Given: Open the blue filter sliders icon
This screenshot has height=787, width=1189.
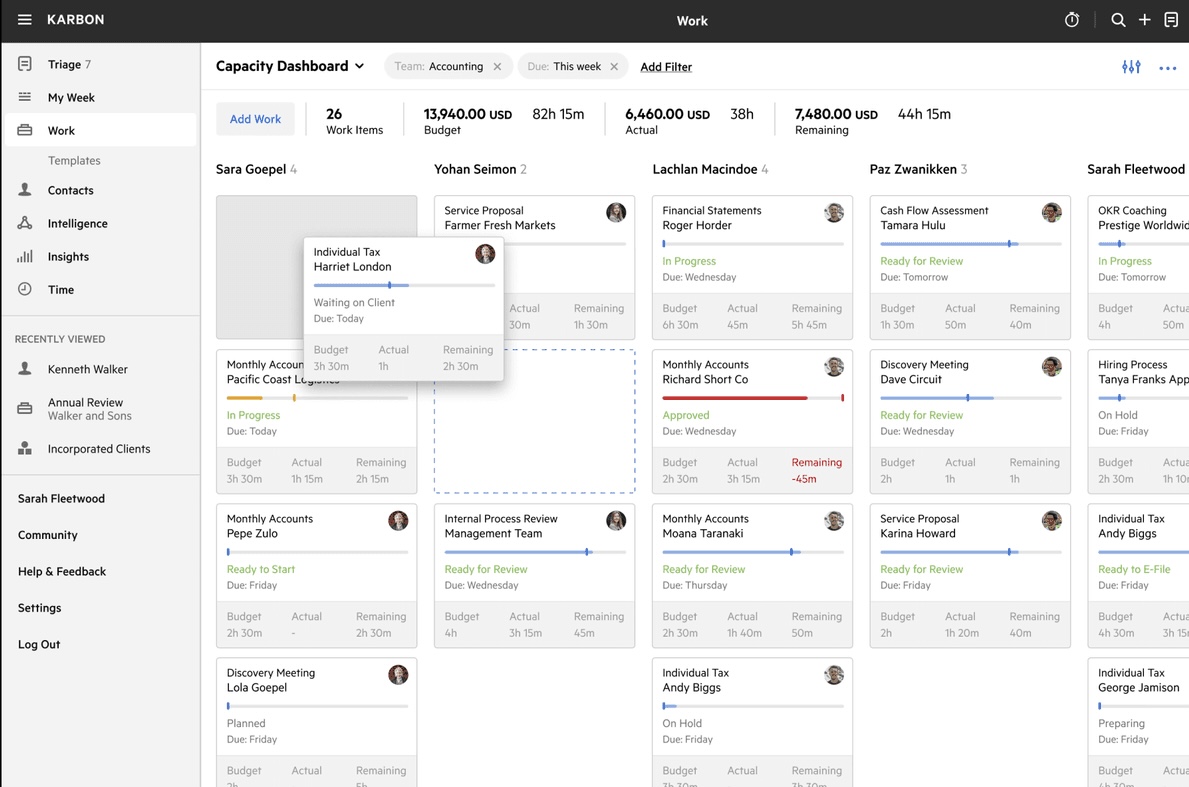Looking at the screenshot, I should coord(1131,66).
